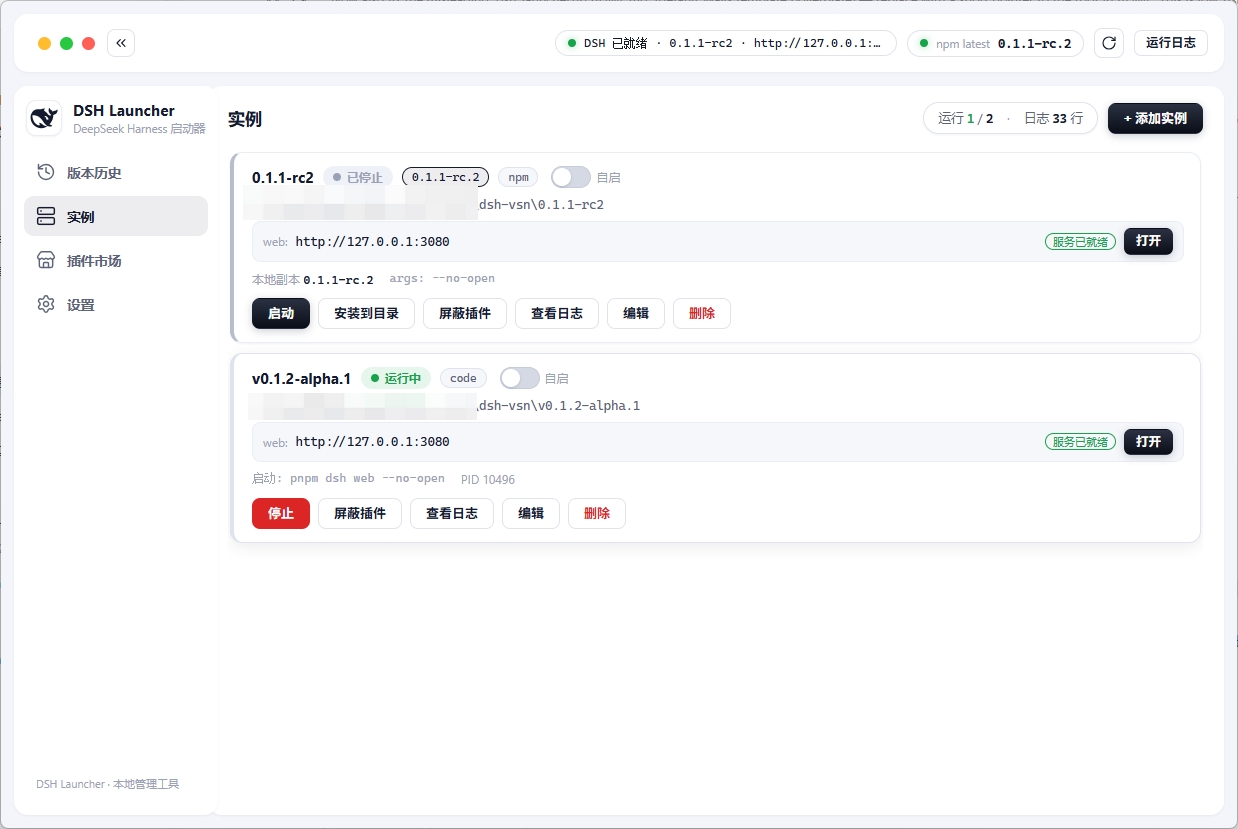This screenshot has height=829, width=1238.
Task: Click the npm tag on 0.1.1-rc2
Action: pyautogui.click(x=518, y=177)
